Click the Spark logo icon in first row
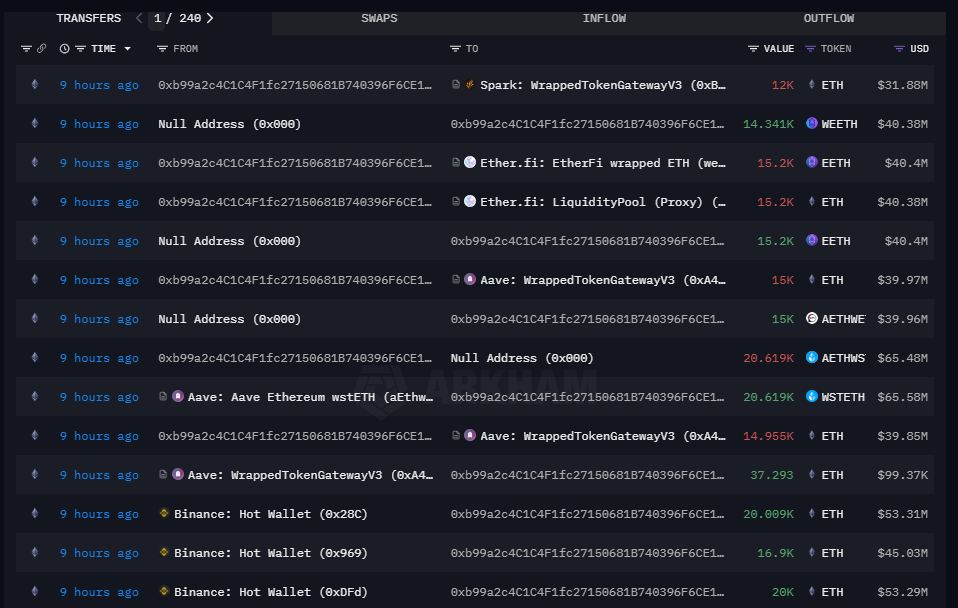Viewport: 958px width, 608px height. [x=470, y=85]
